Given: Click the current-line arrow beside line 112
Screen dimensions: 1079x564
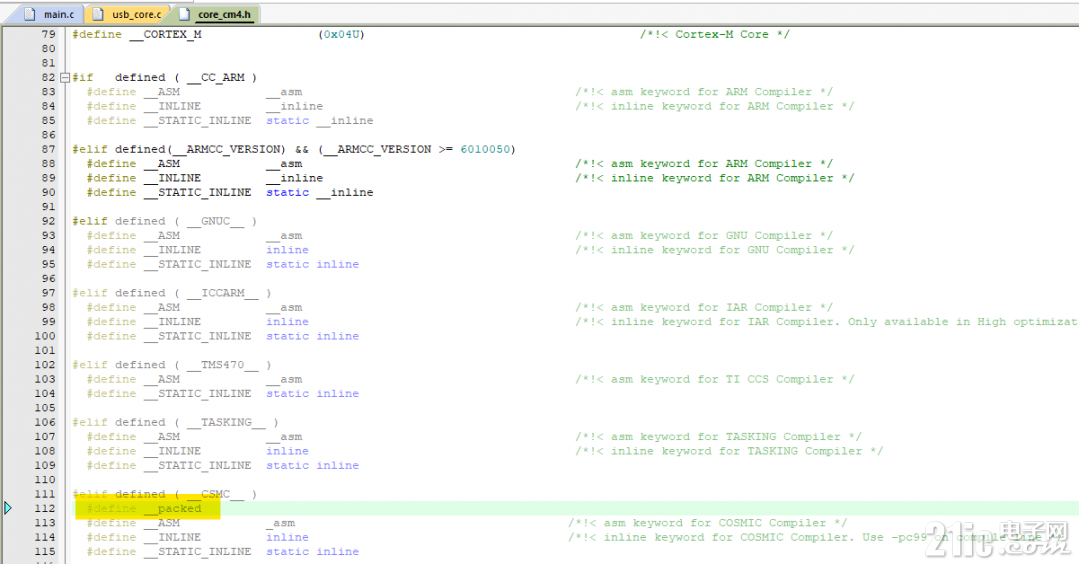Looking at the screenshot, I should pyautogui.click(x=8, y=508).
